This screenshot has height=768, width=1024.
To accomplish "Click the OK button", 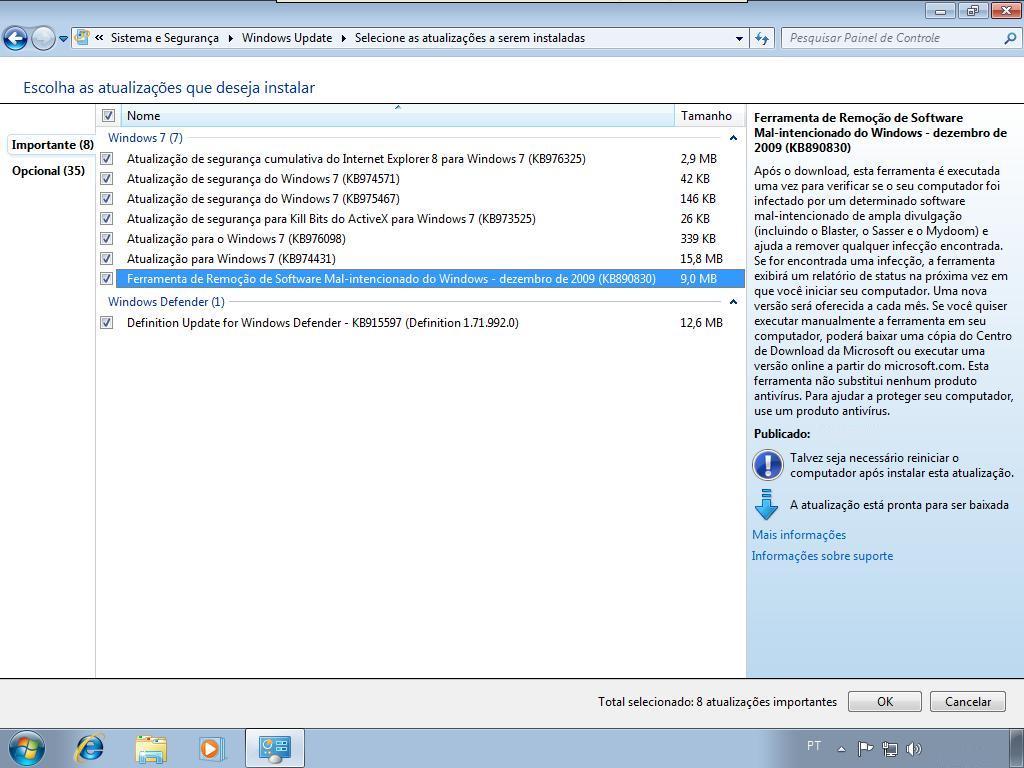I will [884, 701].
